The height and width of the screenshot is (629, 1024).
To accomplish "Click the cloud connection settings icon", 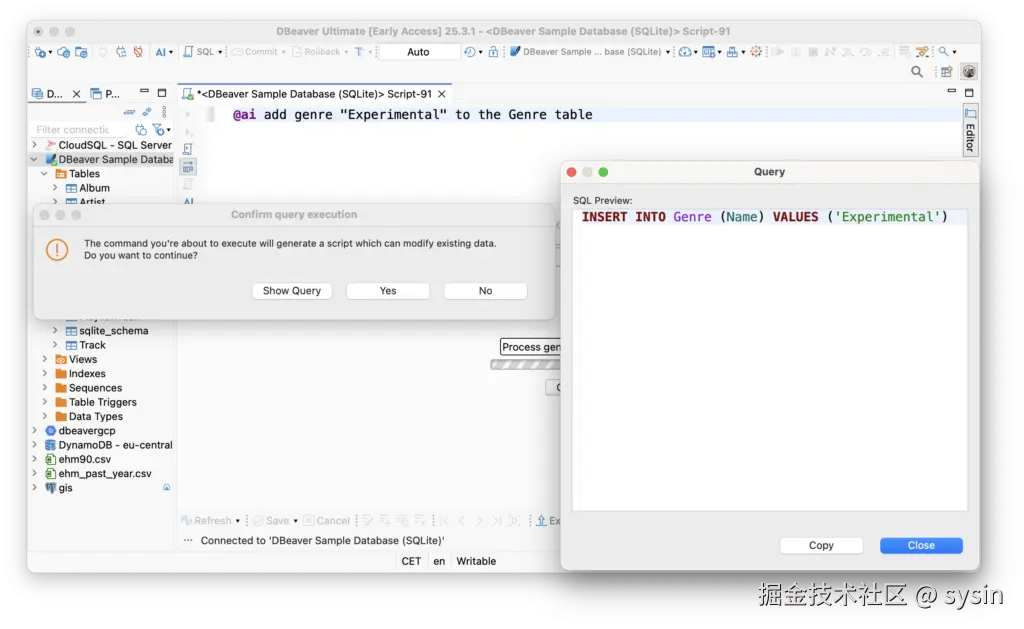I will click(63, 52).
